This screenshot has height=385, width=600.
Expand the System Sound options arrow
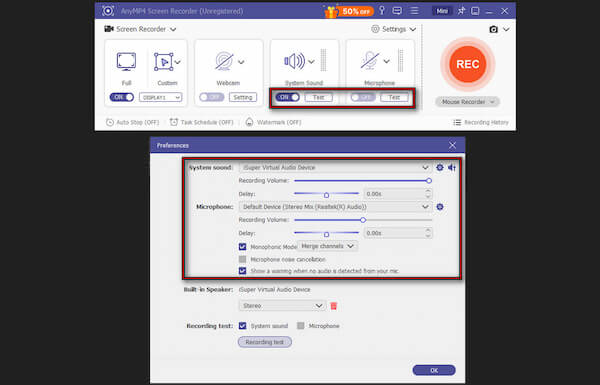coord(311,62)
